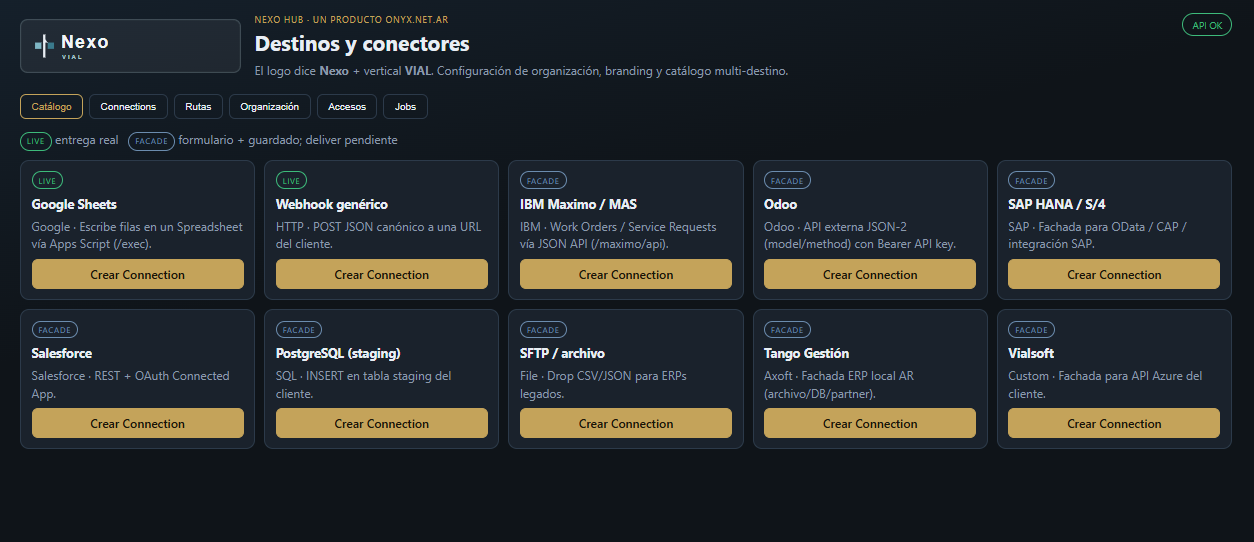Create Connection for SAP HANA / S/4
The height and width of the screenshot is (542, 1254).
1114,274
